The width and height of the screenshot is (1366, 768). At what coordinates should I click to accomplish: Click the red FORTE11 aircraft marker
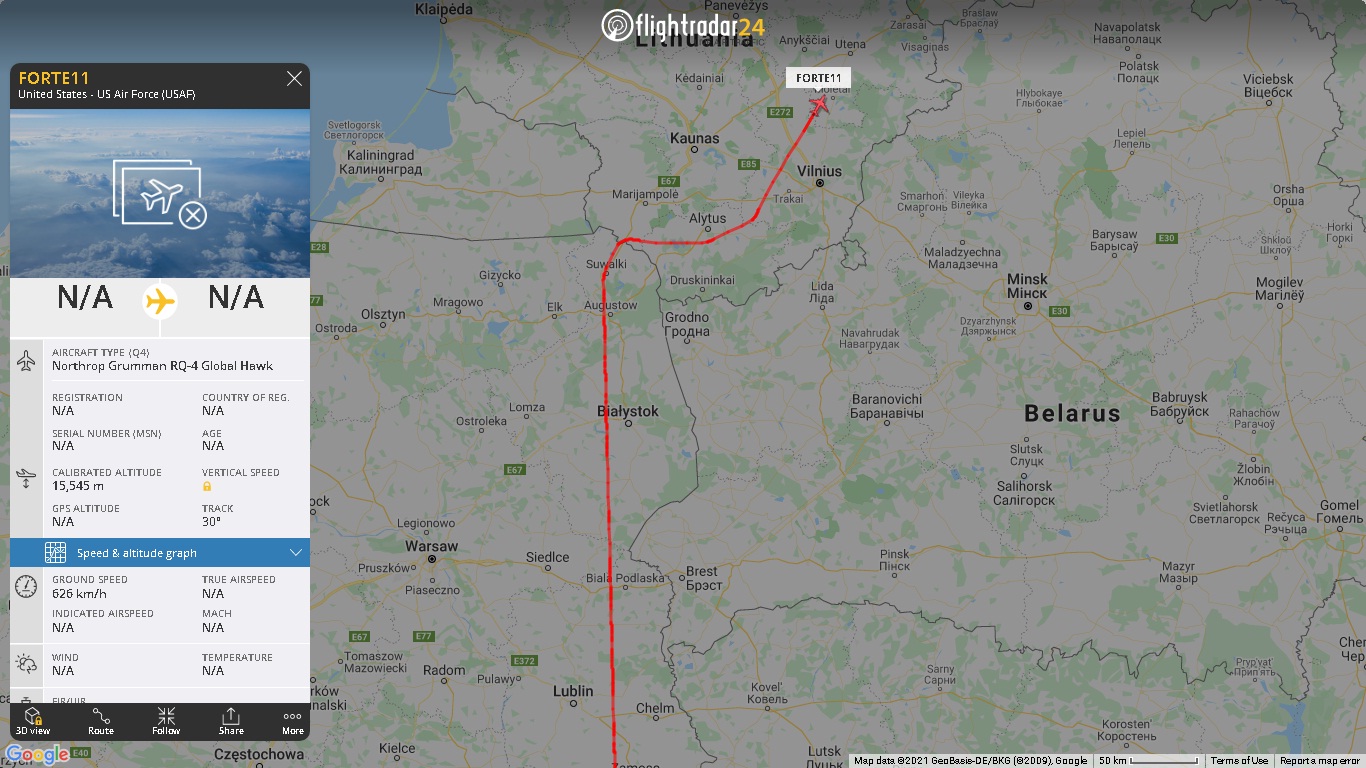[820, 103]
